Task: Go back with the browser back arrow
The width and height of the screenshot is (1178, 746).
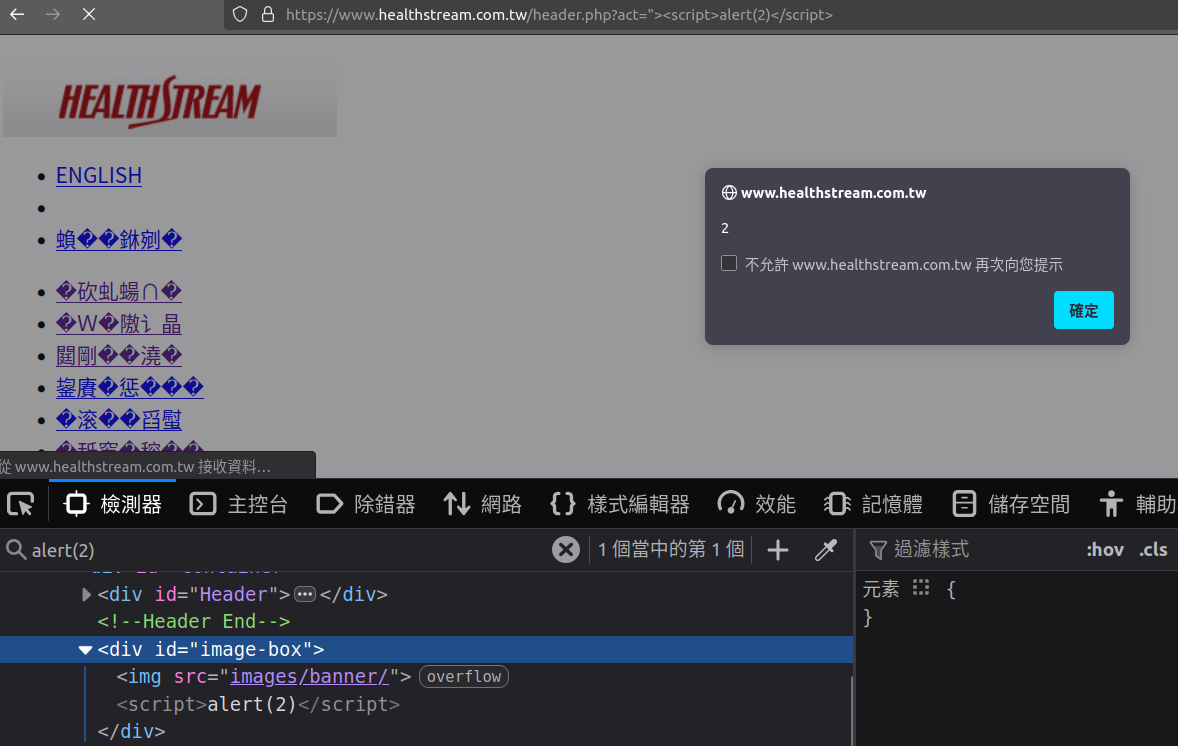Action: pos(17,14)
